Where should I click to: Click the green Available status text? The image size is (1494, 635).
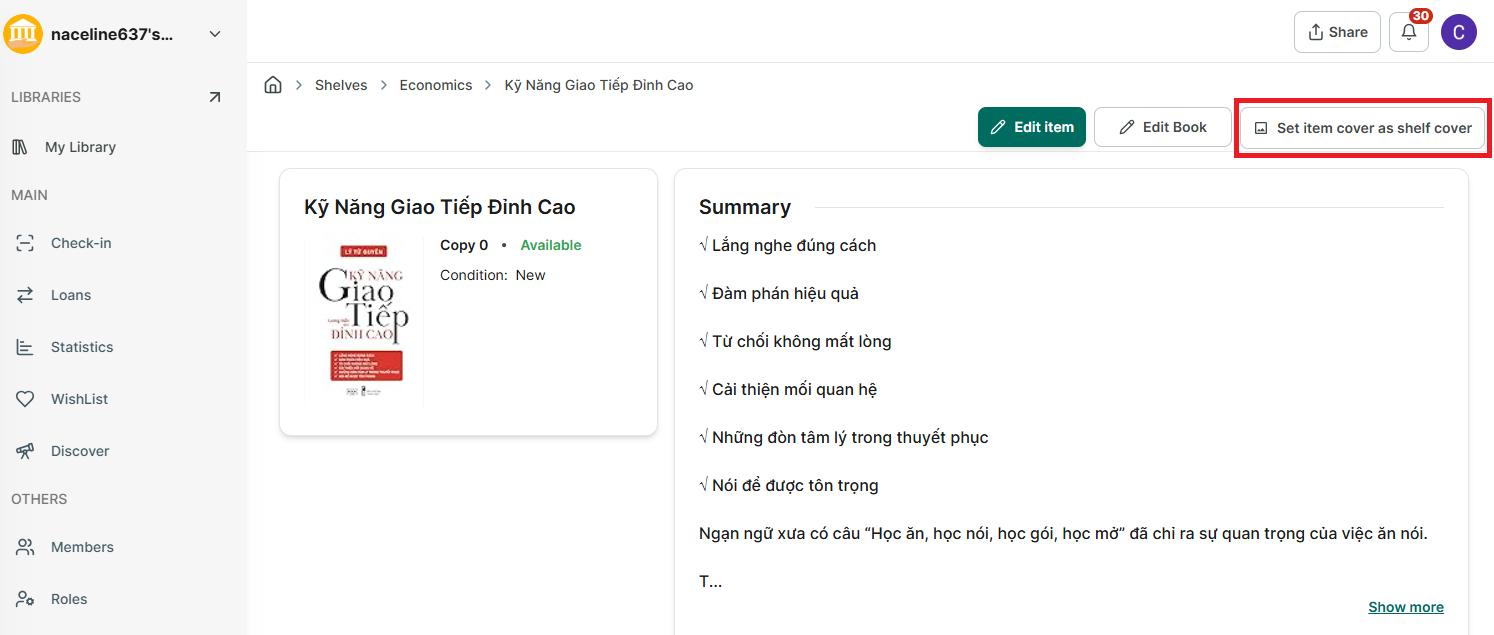(551, 245)
